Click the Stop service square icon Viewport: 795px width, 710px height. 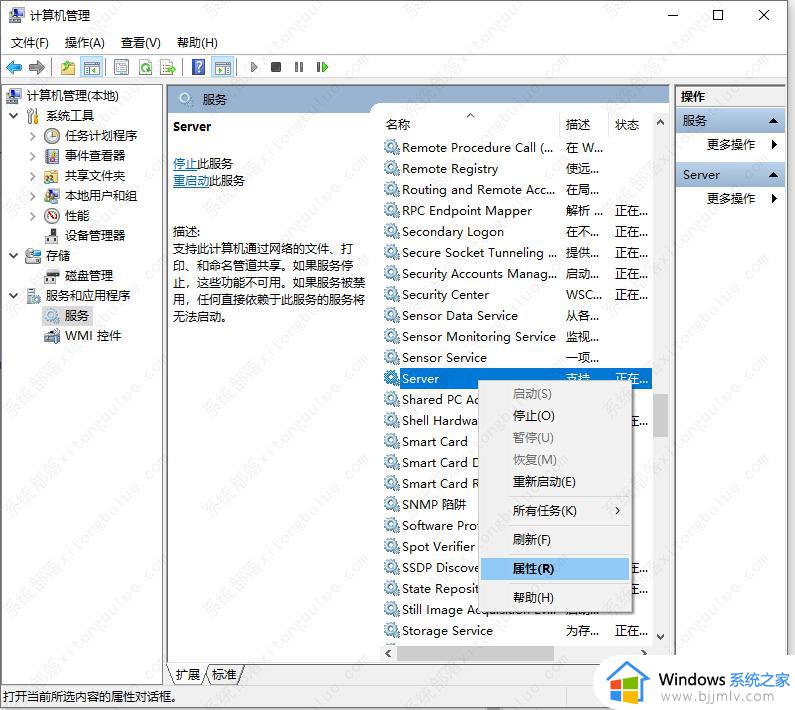click(276, 67)
